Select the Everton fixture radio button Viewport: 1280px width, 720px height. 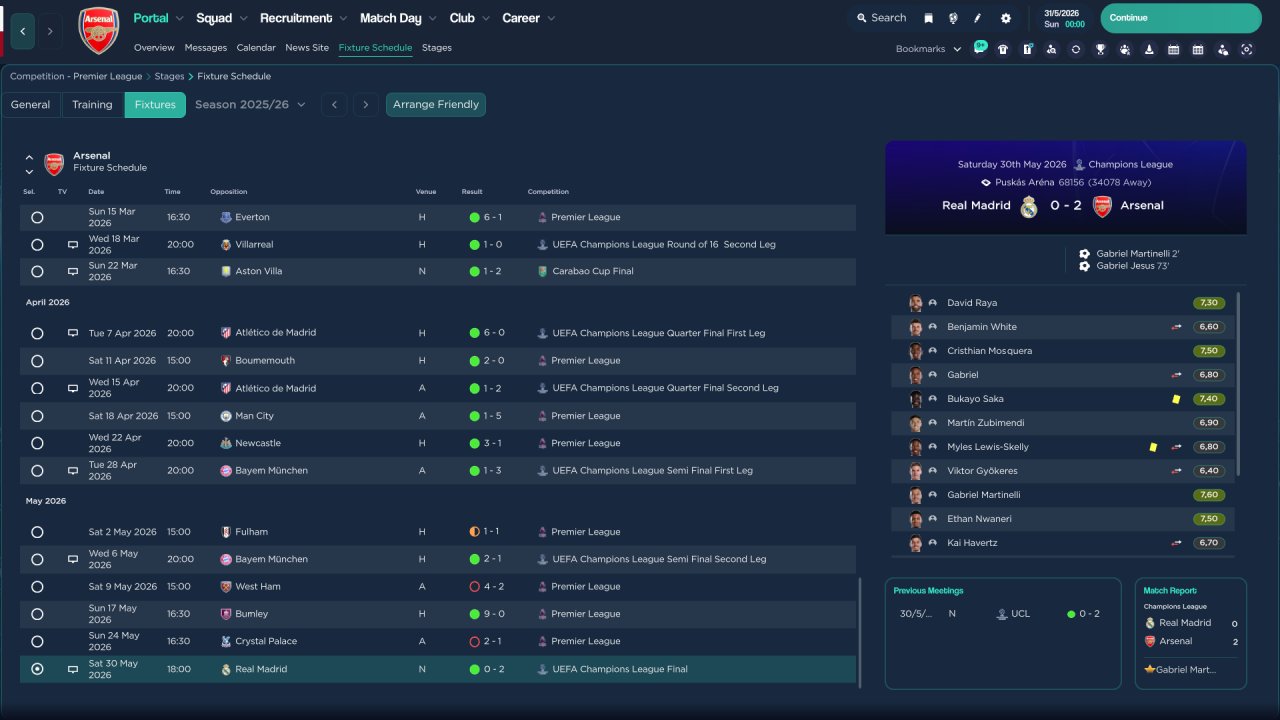pos(37,217)
